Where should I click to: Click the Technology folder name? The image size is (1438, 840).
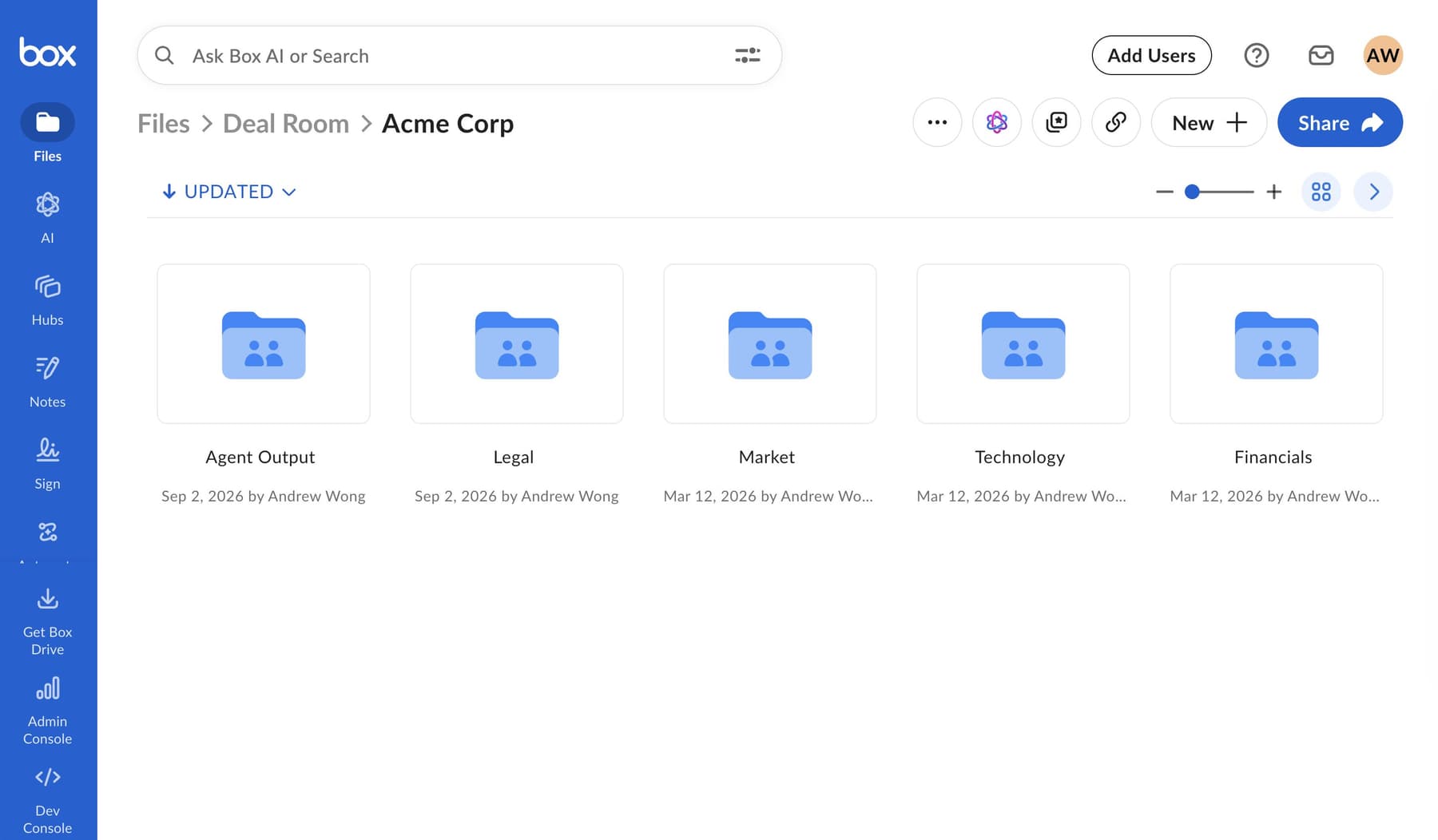pyautogui.click(x=1020, y=457)
